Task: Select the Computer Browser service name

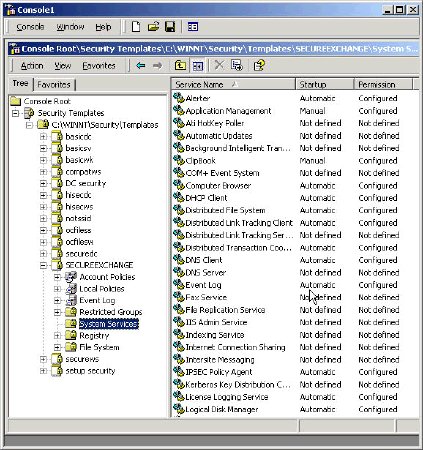Action: click(218, 185)
